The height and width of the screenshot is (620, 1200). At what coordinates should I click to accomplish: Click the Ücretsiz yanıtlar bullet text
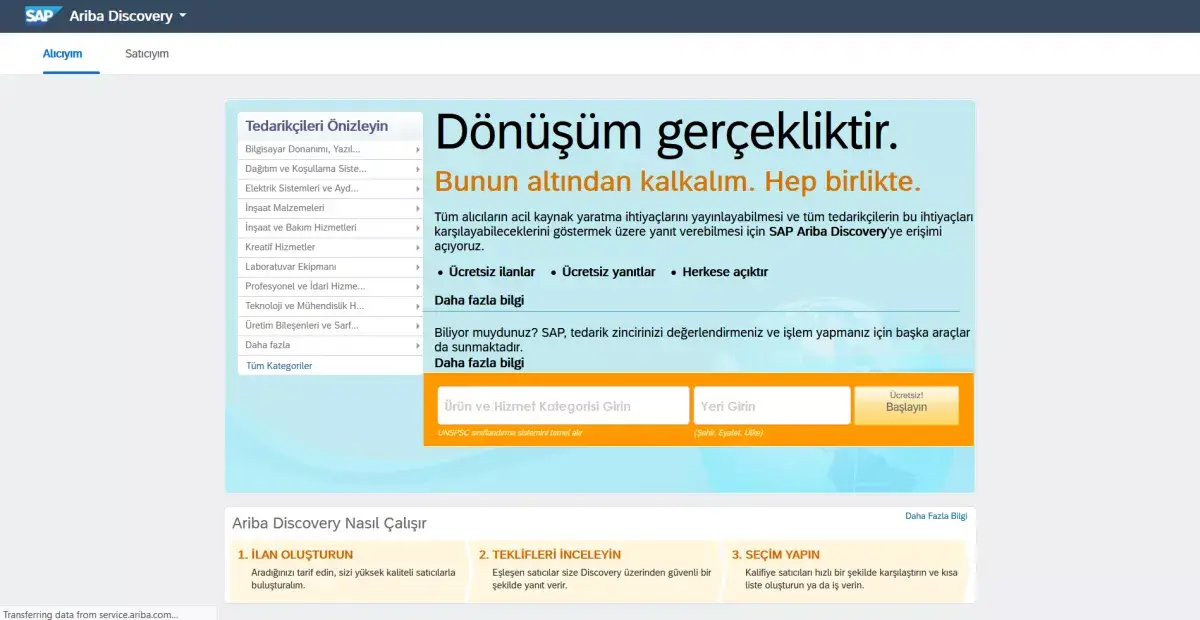tap(609, 272)
